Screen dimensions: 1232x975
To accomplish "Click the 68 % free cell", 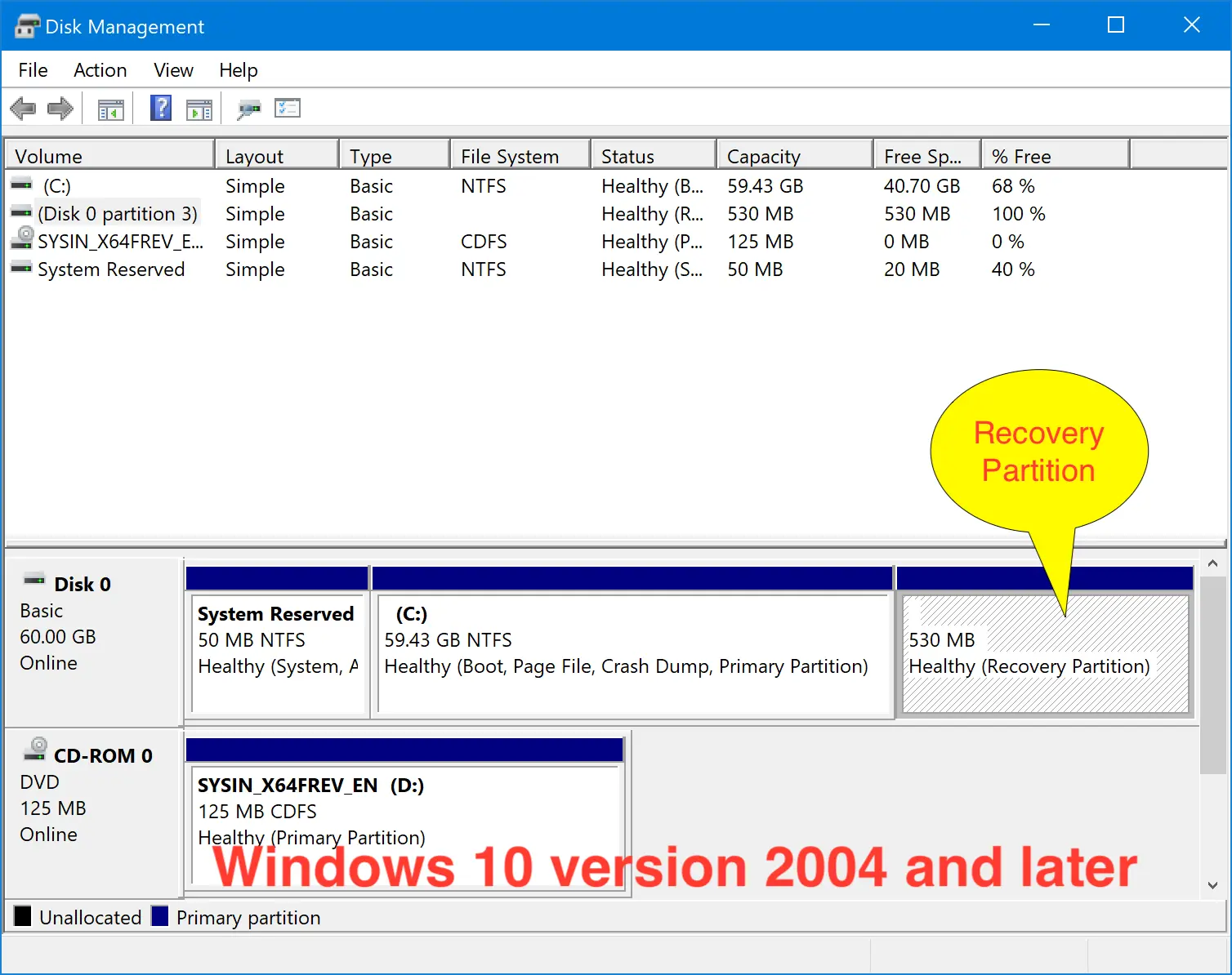I will (x=1013, y=186).
